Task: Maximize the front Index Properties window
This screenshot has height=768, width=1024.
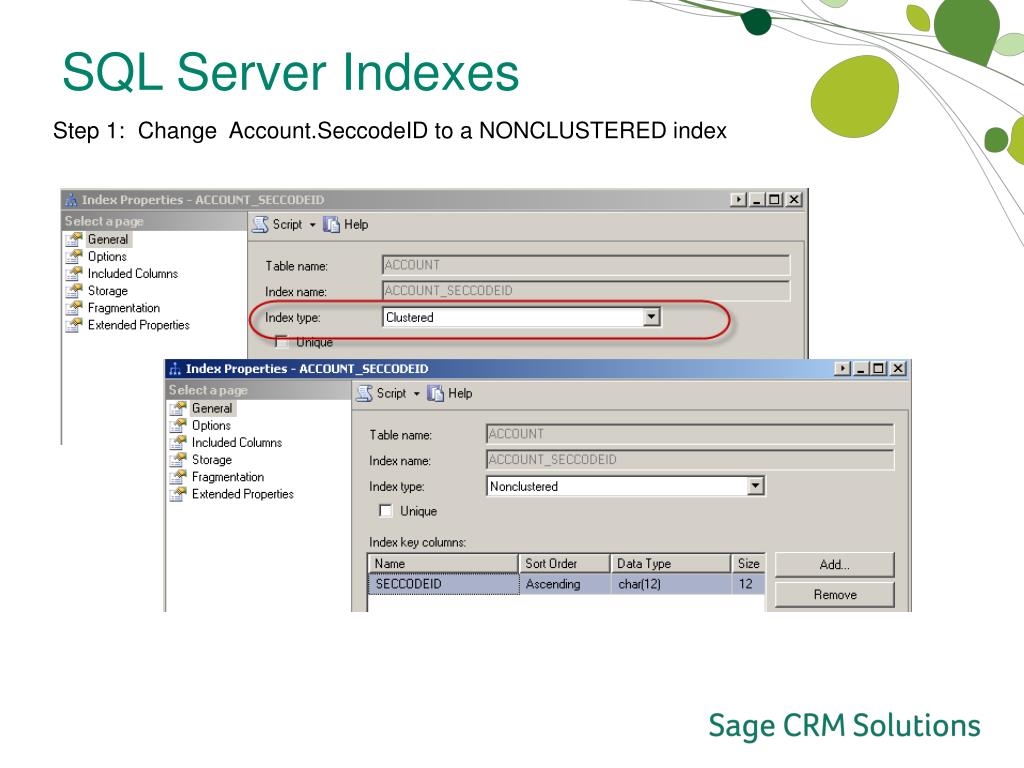Action: click(879, 368)
